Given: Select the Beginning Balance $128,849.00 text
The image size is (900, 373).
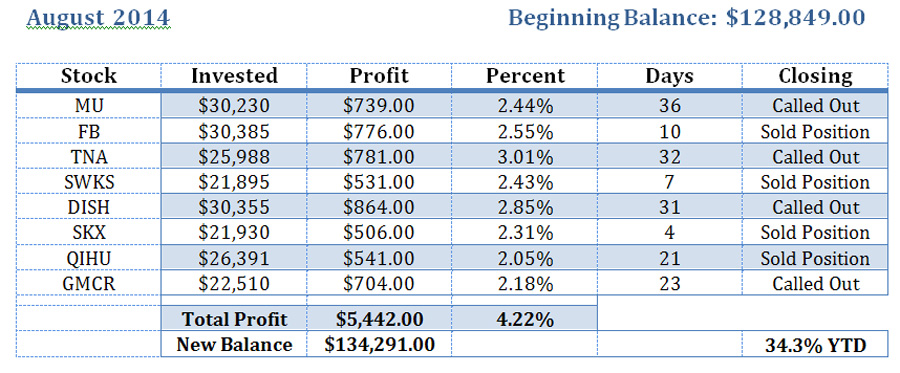Looking at the screenshot, I should click(687, 18).
